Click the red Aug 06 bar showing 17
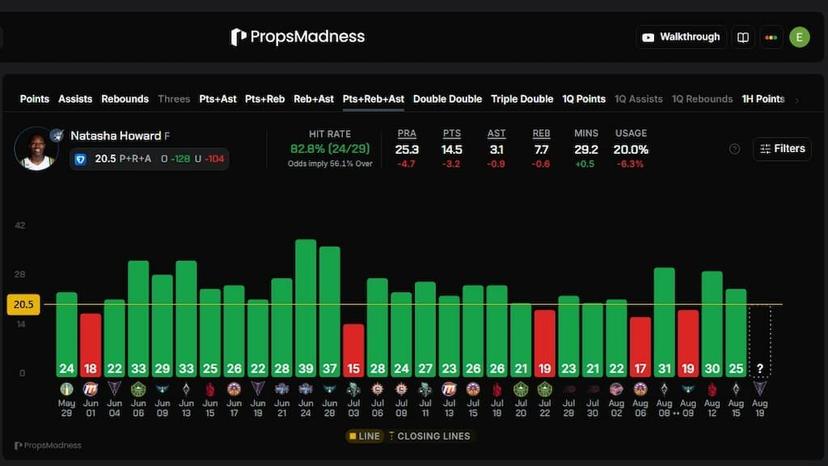The image size is (828, 466). coord(640,347)
